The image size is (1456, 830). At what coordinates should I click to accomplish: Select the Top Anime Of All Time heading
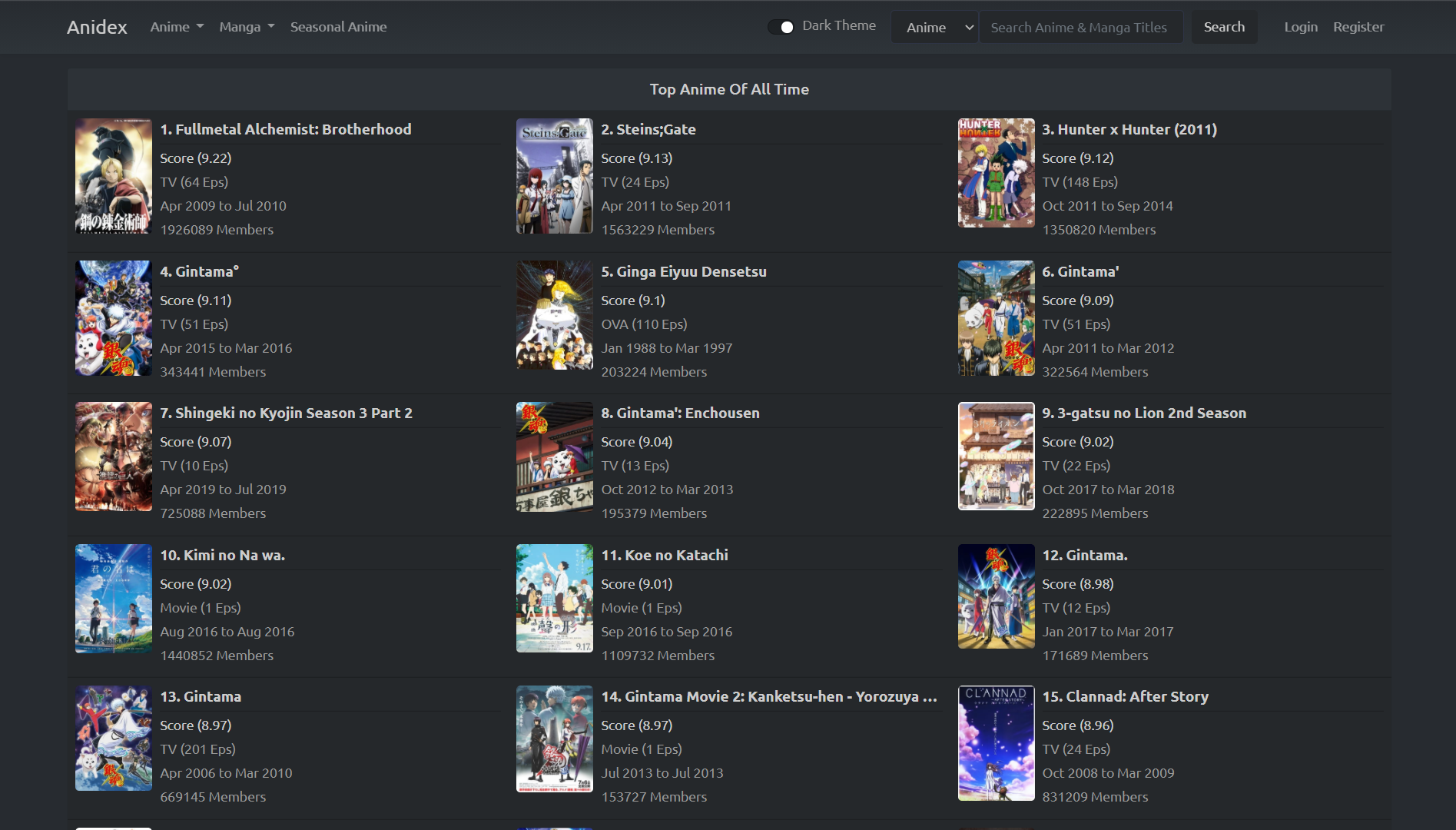click(729, 89)
